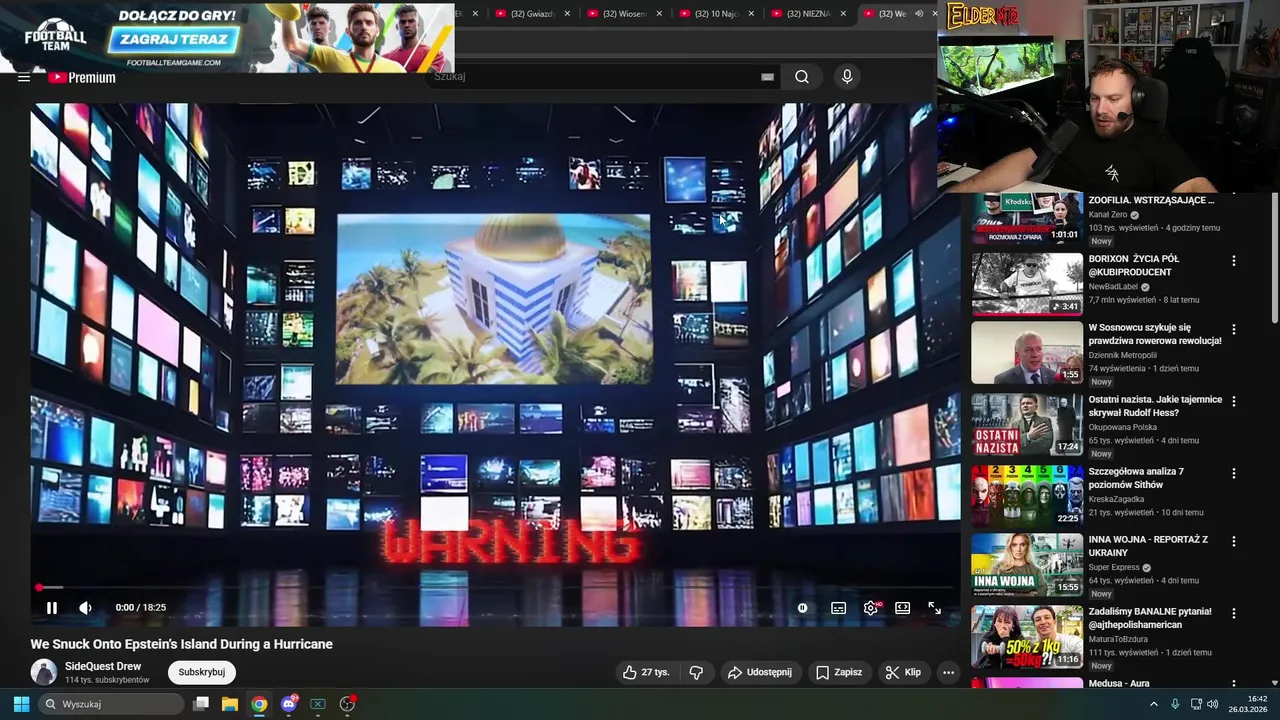Open BORIXON ŻYCIA PÓŁ video thumbnail
This screenshot has width=1280, height=720.
point(1027,284)
